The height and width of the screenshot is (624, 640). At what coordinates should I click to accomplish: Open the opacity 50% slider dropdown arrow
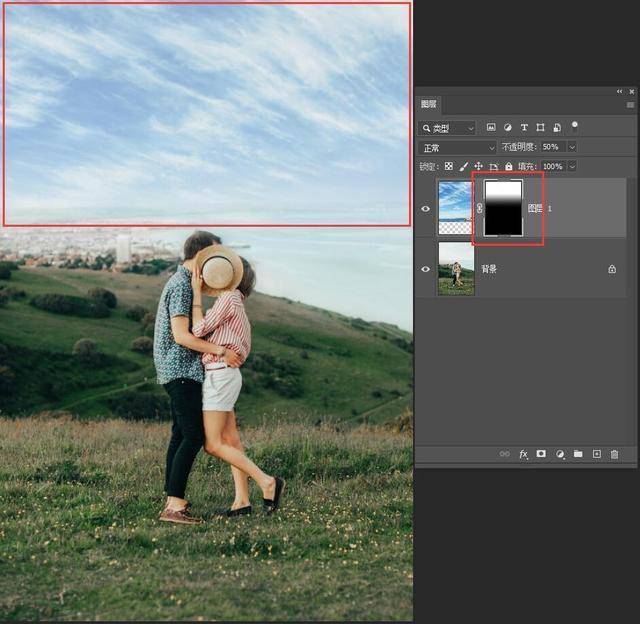572,147
